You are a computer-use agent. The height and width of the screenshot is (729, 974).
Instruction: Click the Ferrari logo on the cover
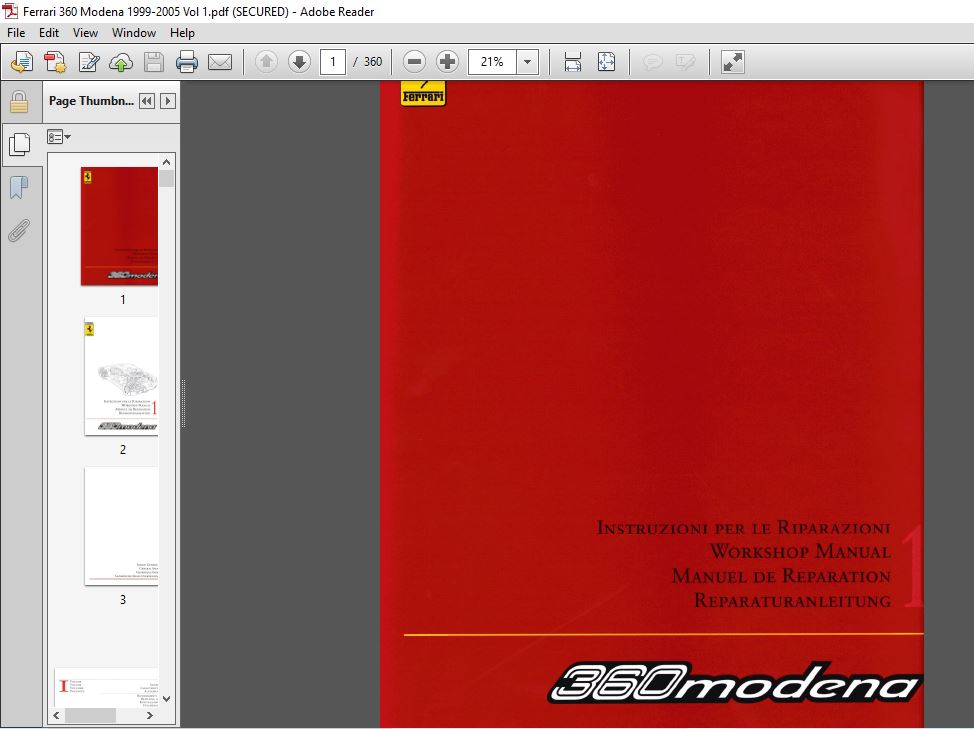point(423,94)
